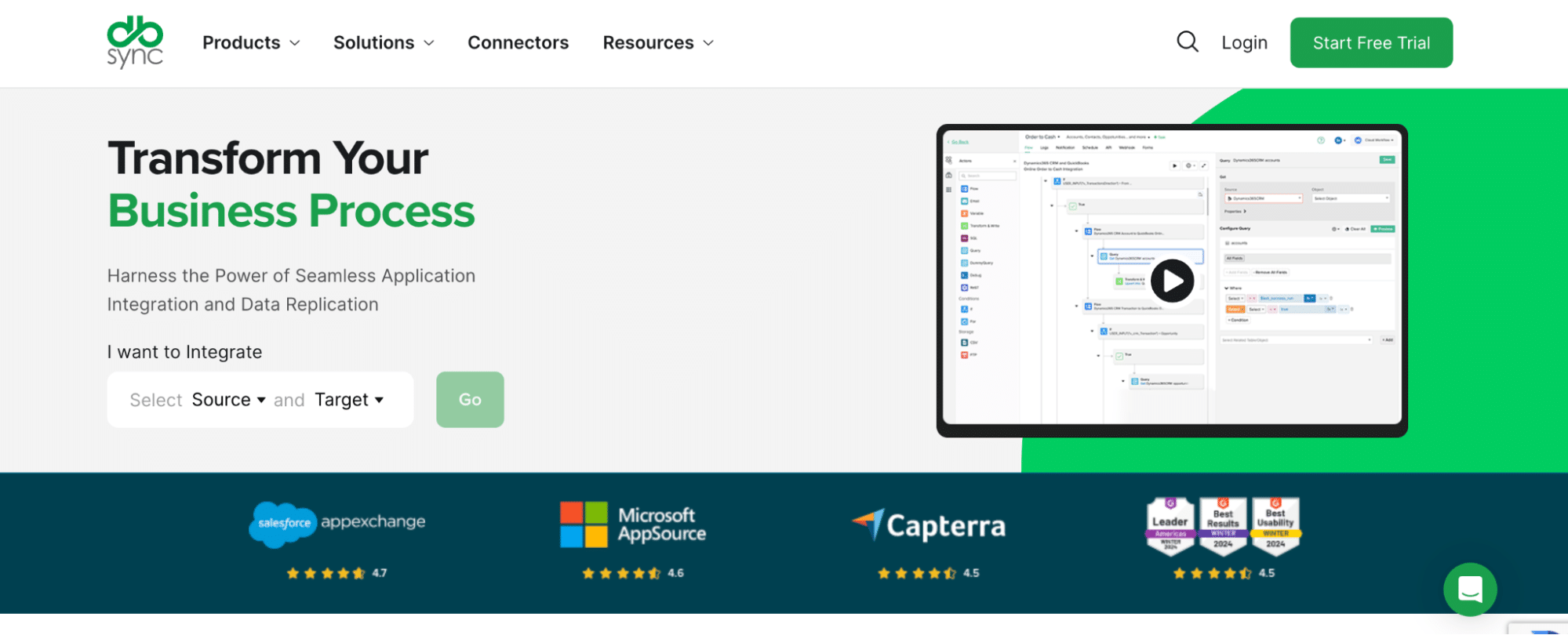Click the "Business Process" green heading
This screenshot has width=1568, height=635.
[291, 211]
